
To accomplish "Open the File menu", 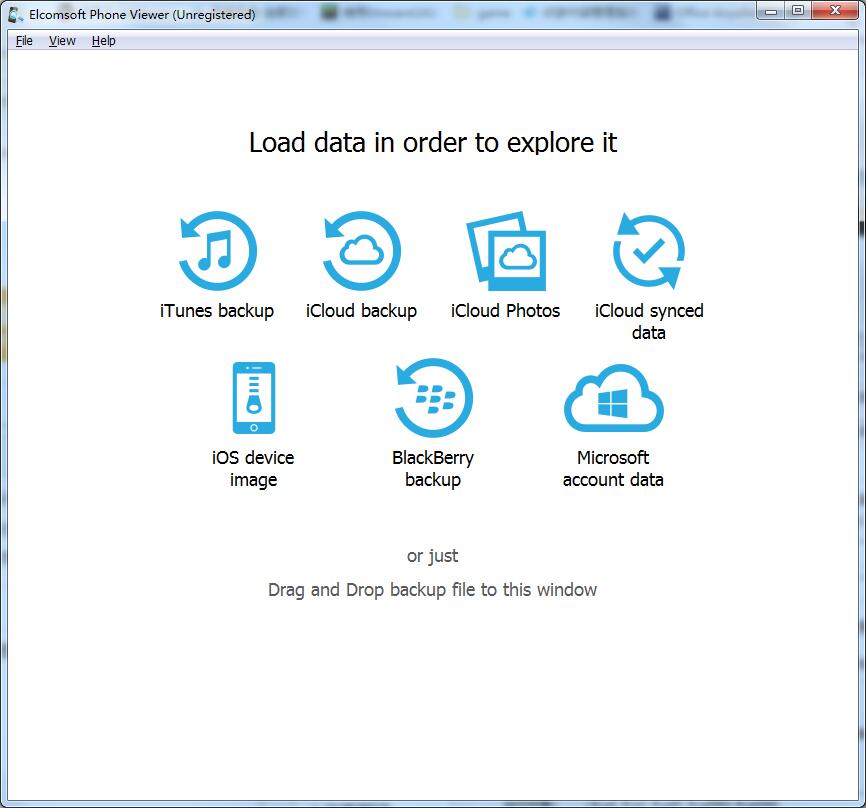I will coord(24,41).
